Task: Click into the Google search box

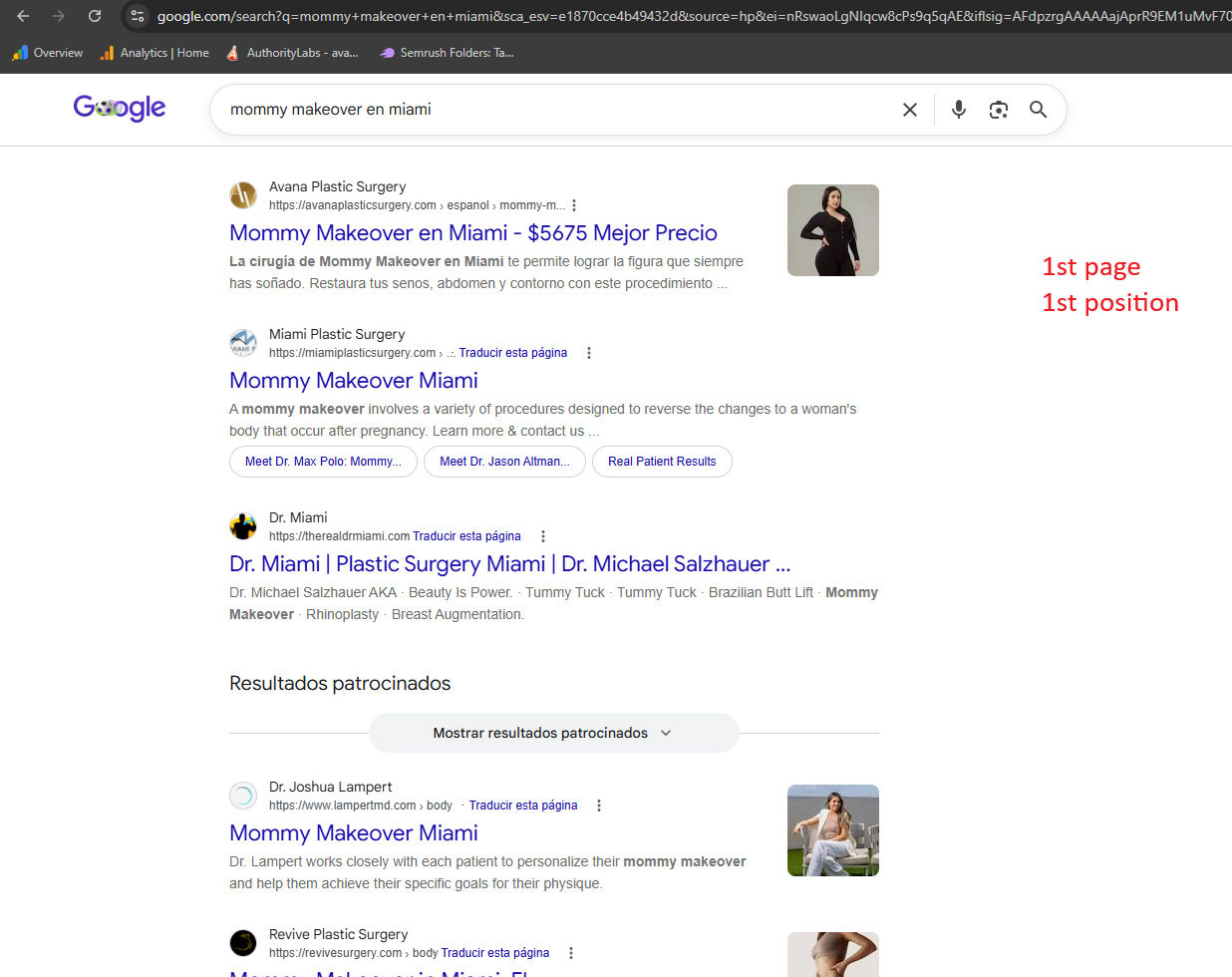Action: 558,110
